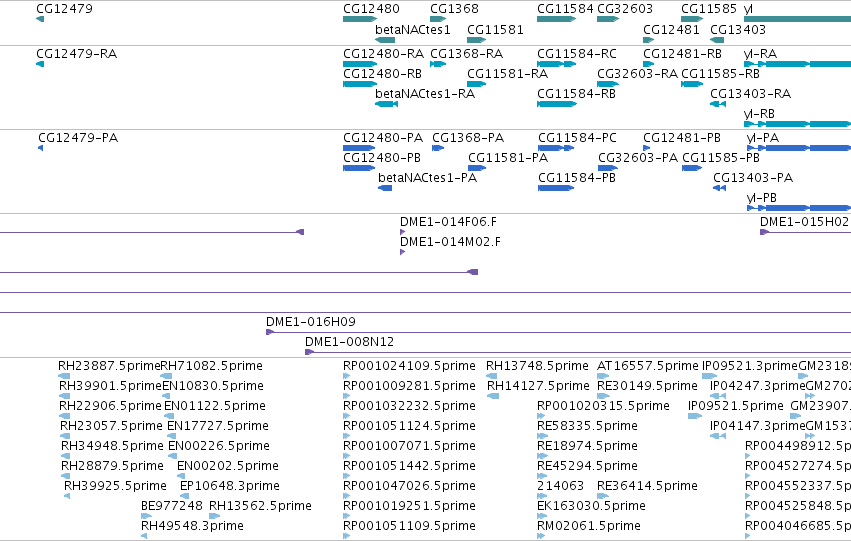The height and width of the screenshot is (541, 851).
Task: Click transcript CG1368-RA
Action: pos(466,54)
